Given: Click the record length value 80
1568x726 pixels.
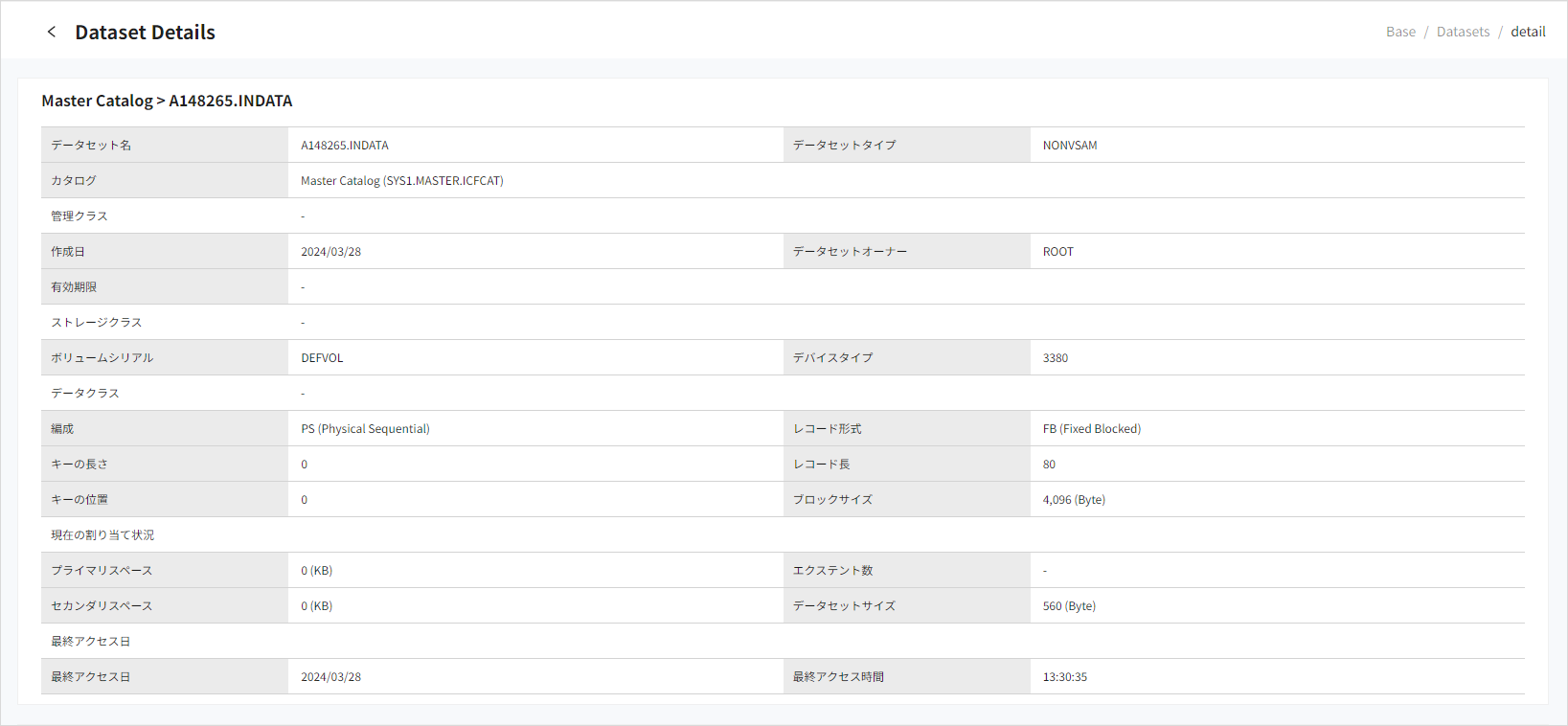Looking at the screenshot, I should [1049, 465].
